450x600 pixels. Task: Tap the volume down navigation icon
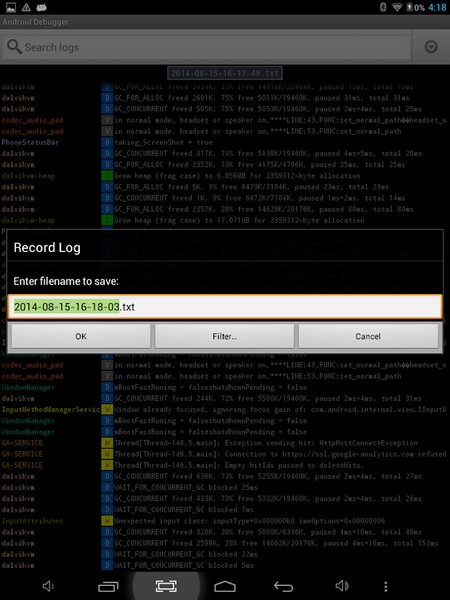48,586
